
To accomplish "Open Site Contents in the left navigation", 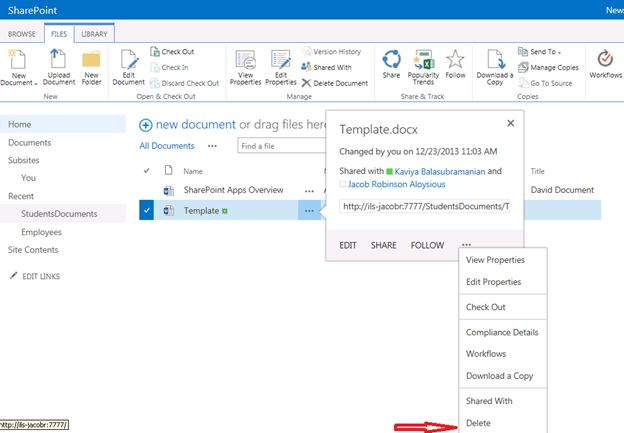I will tap(33, 250).
